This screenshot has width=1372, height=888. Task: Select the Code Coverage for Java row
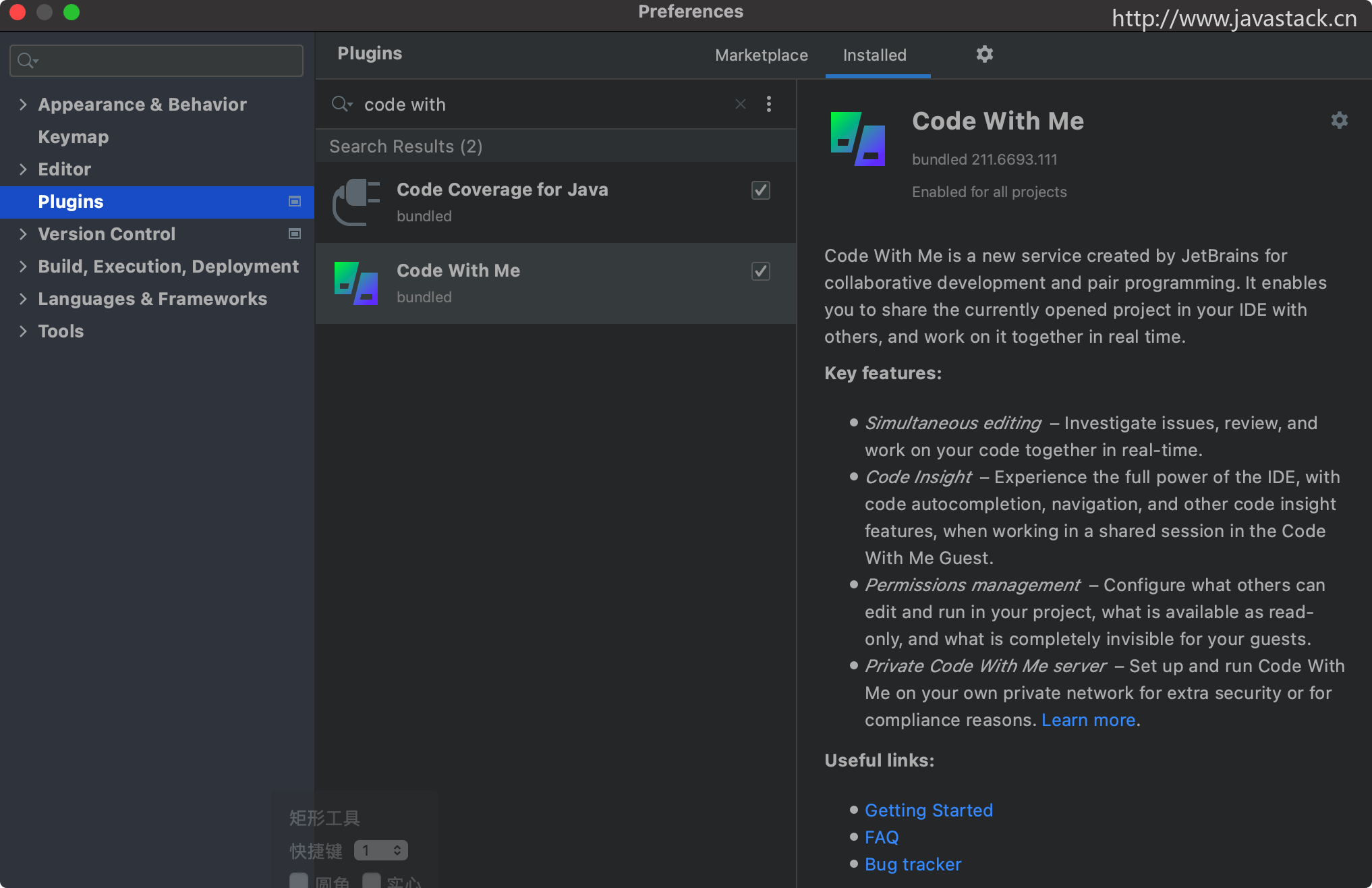556,202
